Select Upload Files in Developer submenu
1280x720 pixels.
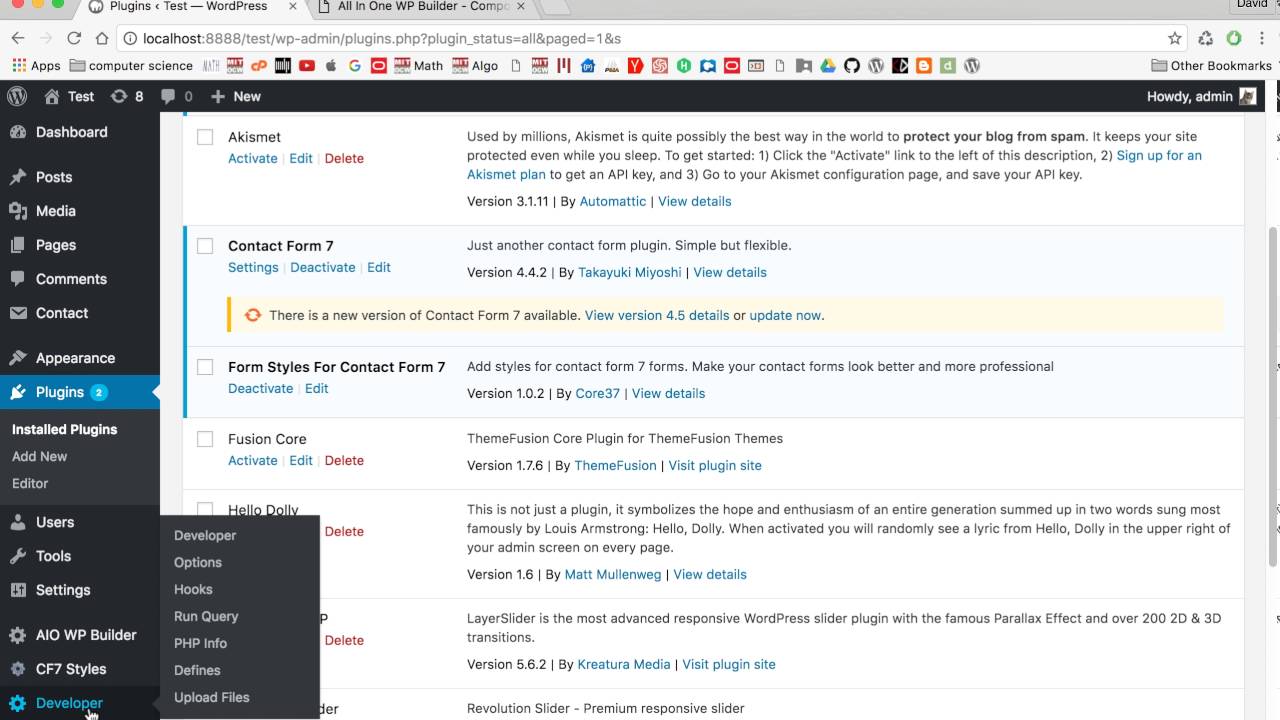coord(212,697)
